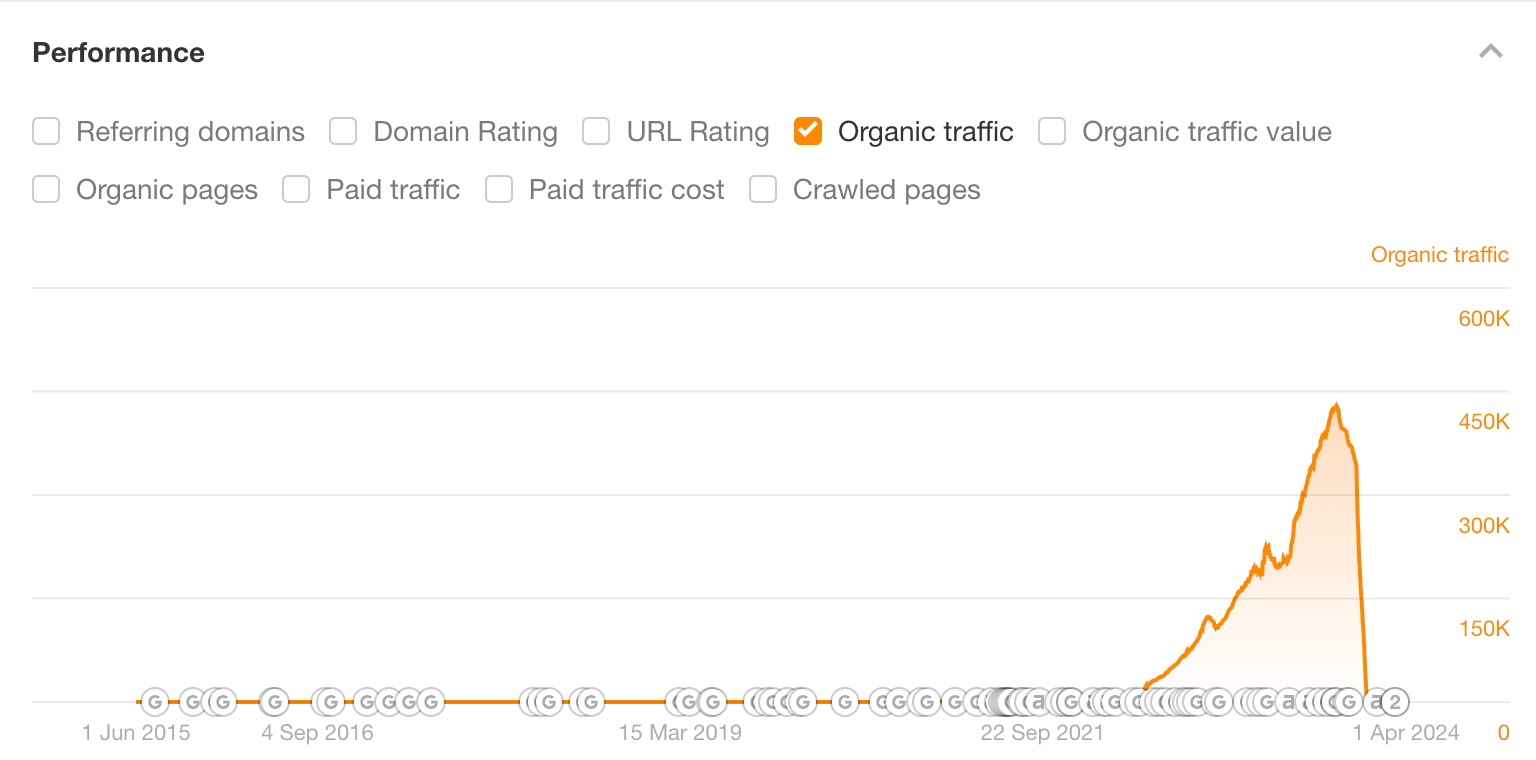Click the peak of the orange traffic curve
The width and height of the screenshot is (1536, 760).
tap(1337, 404)
